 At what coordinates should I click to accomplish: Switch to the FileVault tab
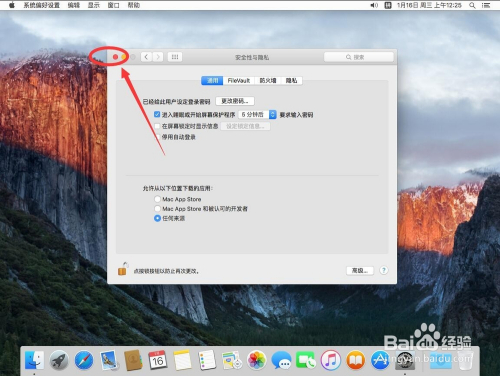[239, 81]
